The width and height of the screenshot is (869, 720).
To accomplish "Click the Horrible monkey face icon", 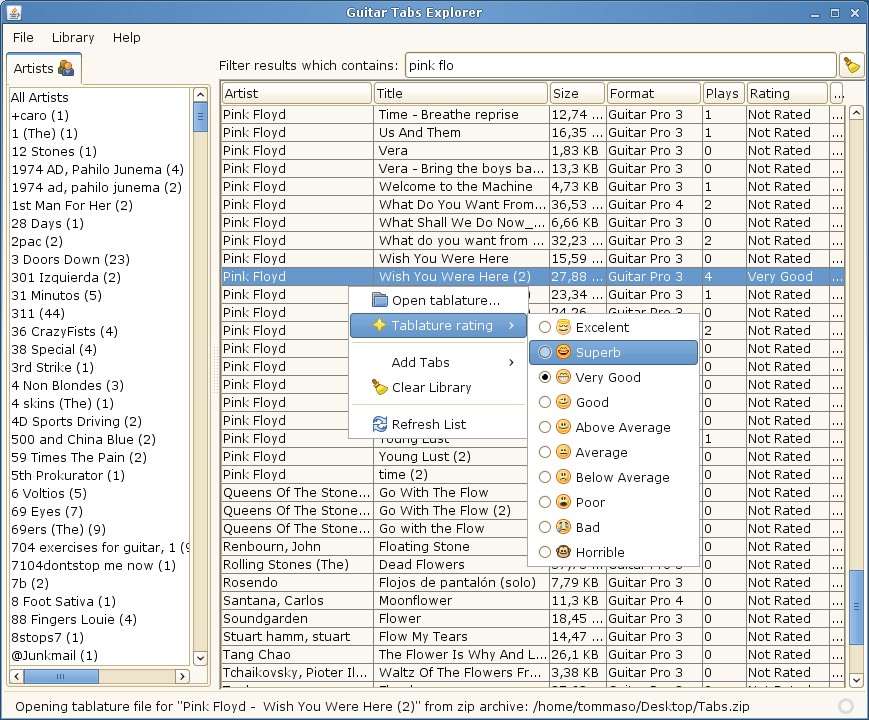I will coord(563,552).
